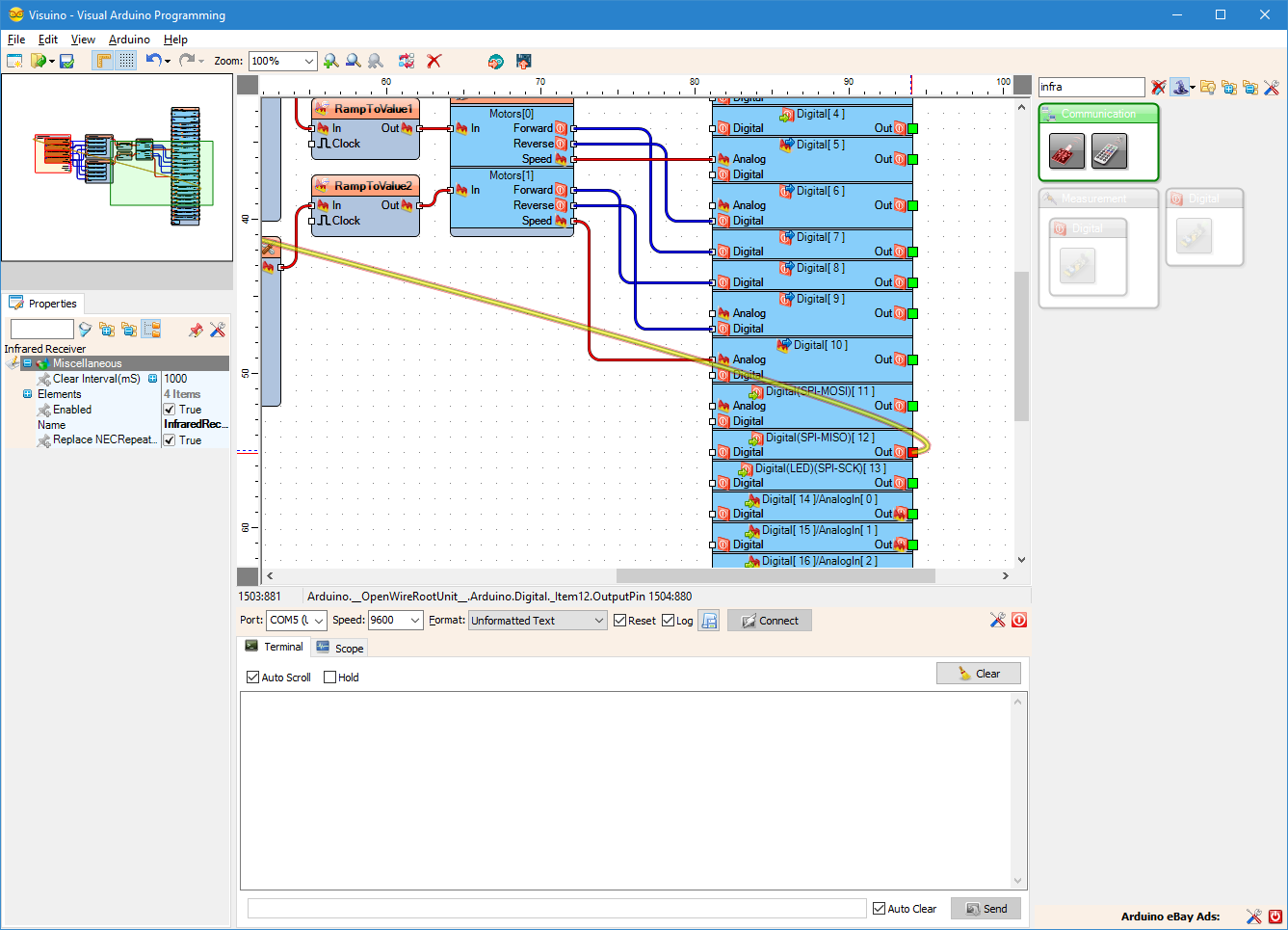The height and width of the screenshot is (930, 1288).
Task: Toggle the Auto Scroll checkbox
Action: point(253,678)
